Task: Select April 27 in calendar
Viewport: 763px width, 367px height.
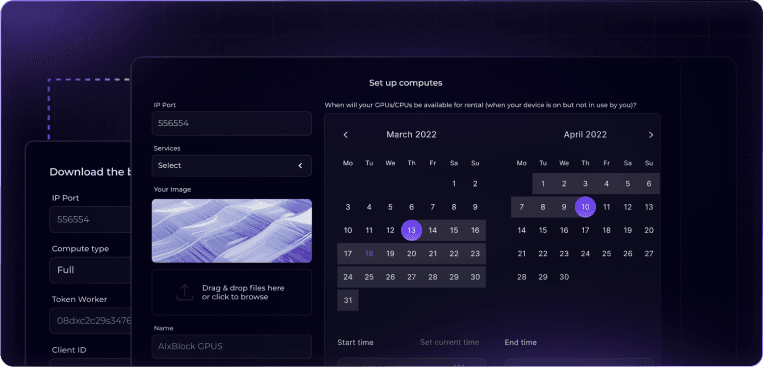Action: click(649, 254)
